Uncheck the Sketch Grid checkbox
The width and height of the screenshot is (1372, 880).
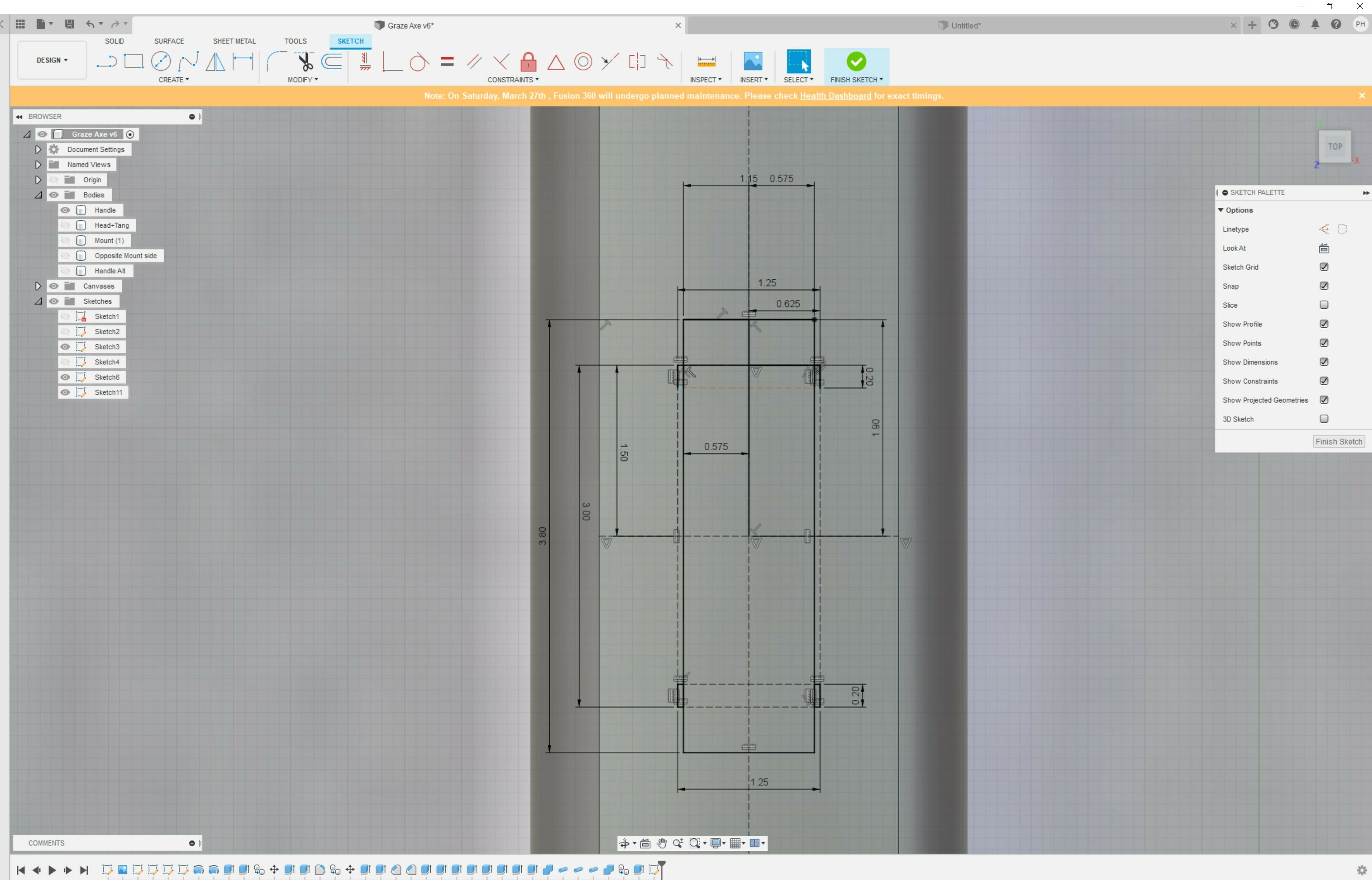1323,267
